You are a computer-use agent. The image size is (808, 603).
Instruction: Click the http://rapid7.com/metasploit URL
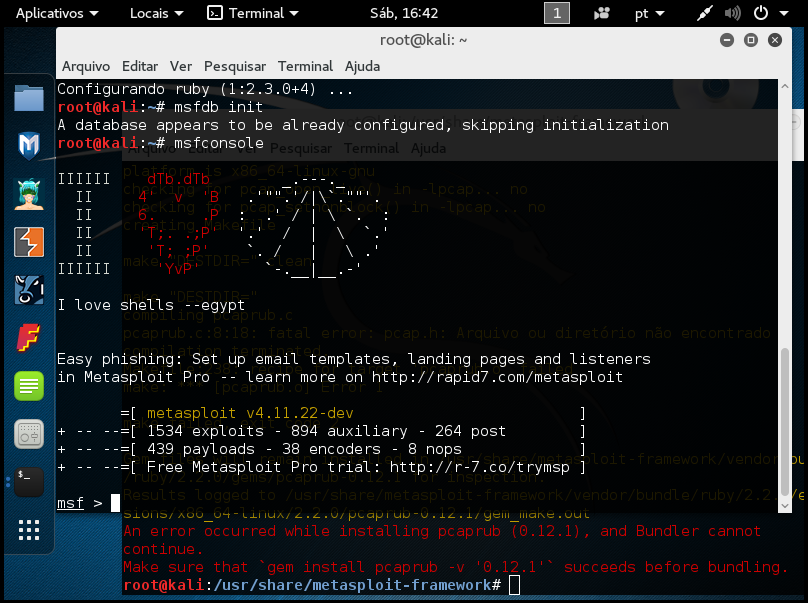pyautogui.click(x=497, y=377)
